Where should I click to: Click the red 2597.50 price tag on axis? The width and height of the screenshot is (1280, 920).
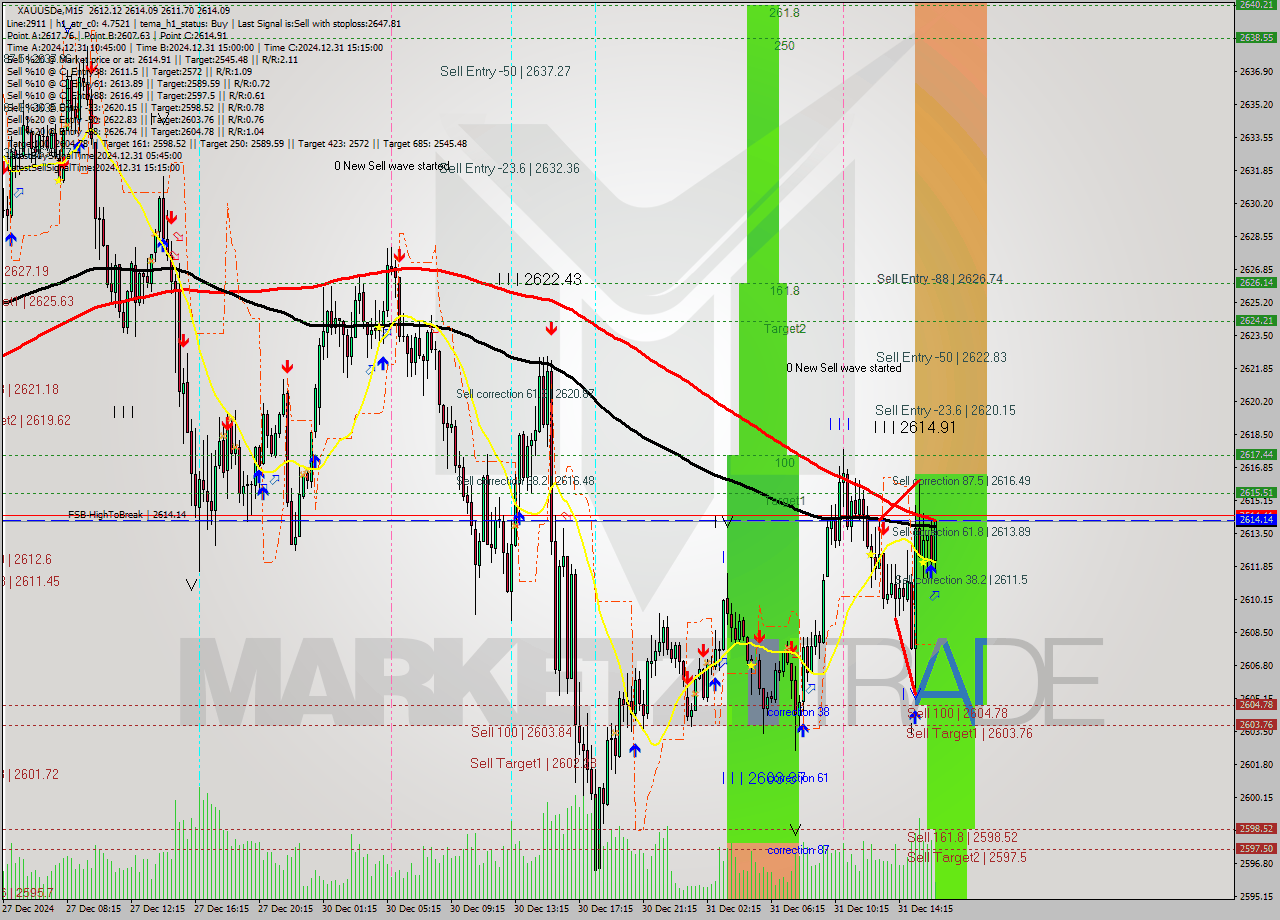pos(1256,848)
